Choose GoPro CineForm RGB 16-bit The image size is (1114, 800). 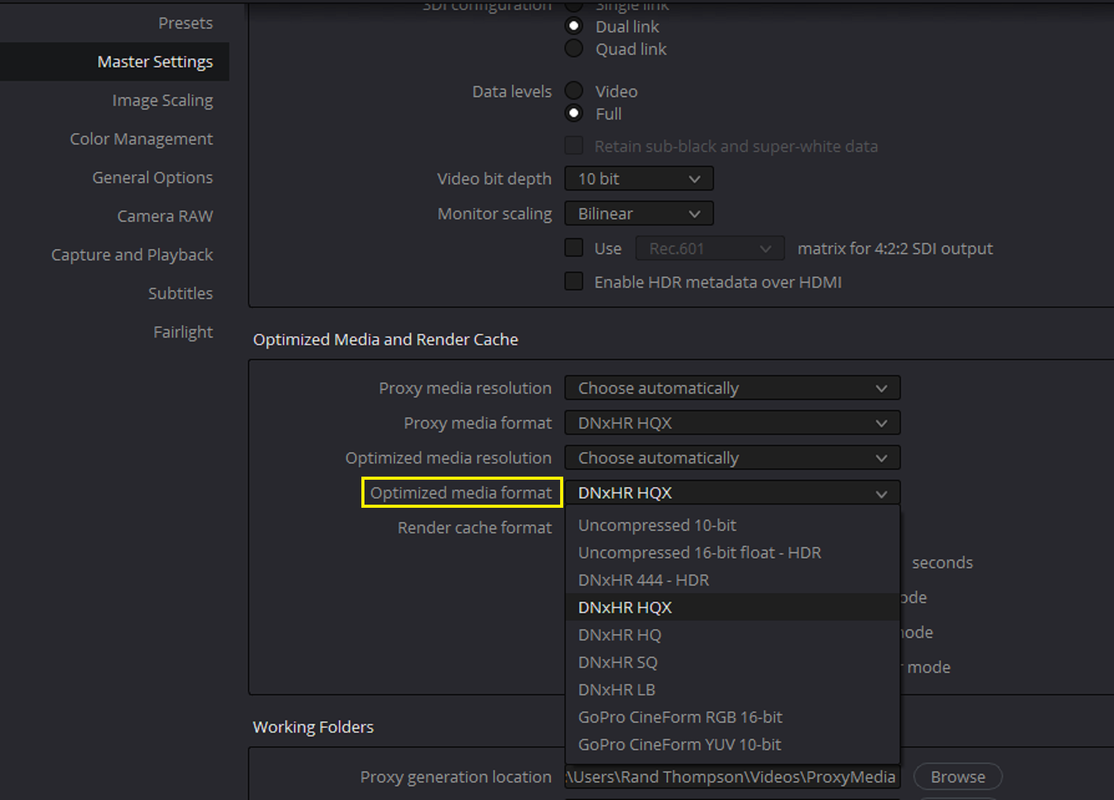point(732,718)
